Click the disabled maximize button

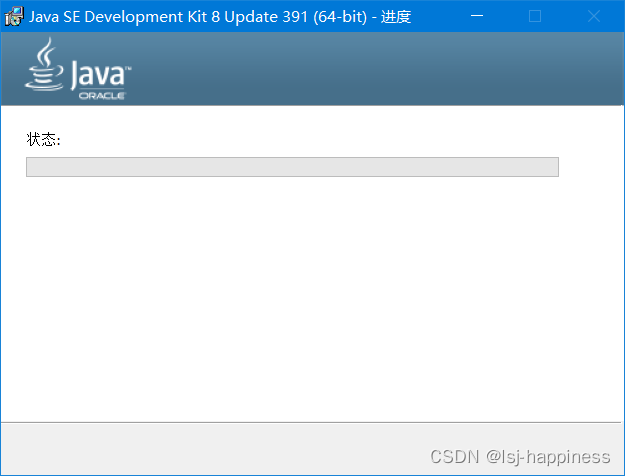(x=535, y=16)
